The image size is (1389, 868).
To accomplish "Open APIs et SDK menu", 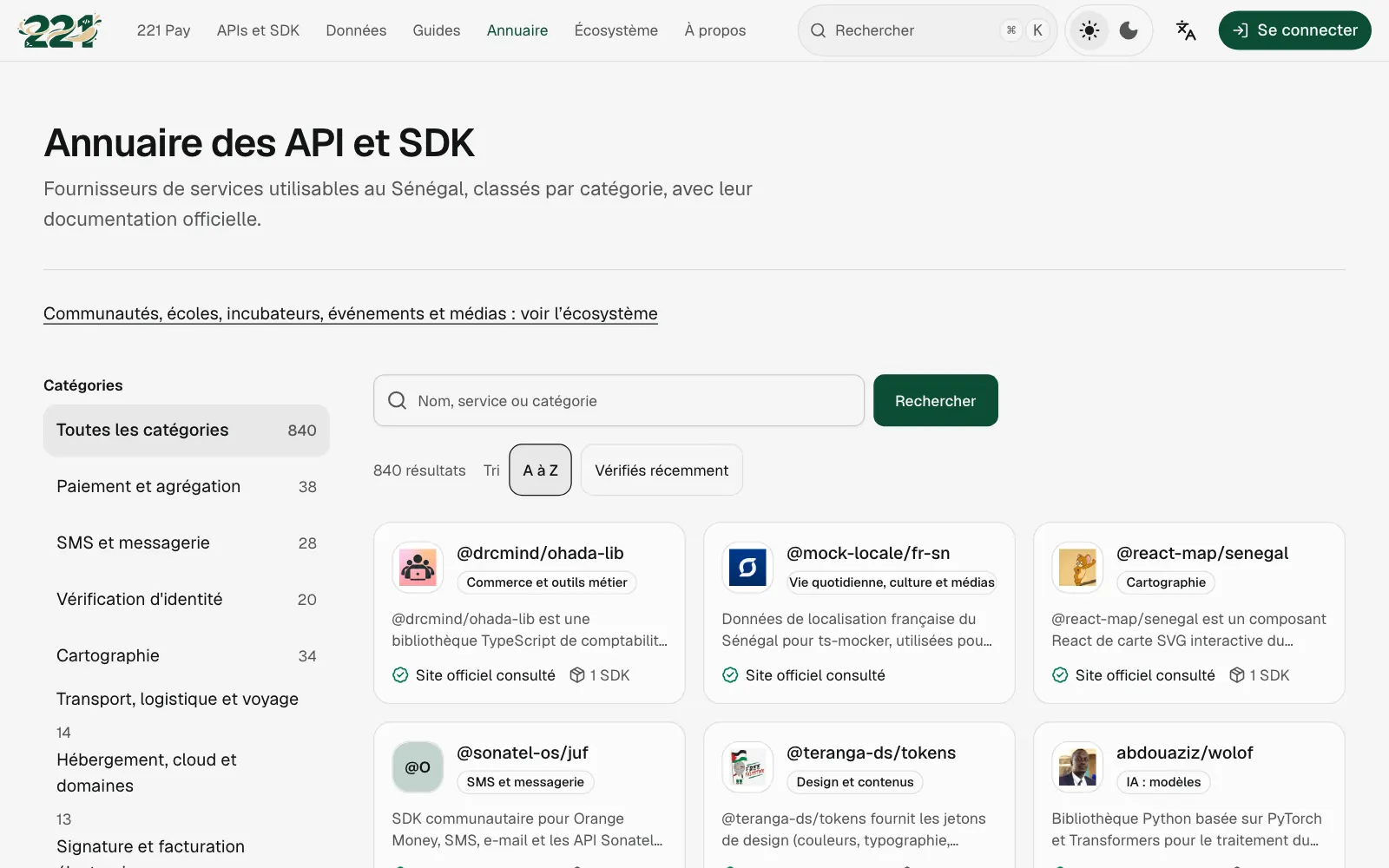I will click(x=258, y=30).
